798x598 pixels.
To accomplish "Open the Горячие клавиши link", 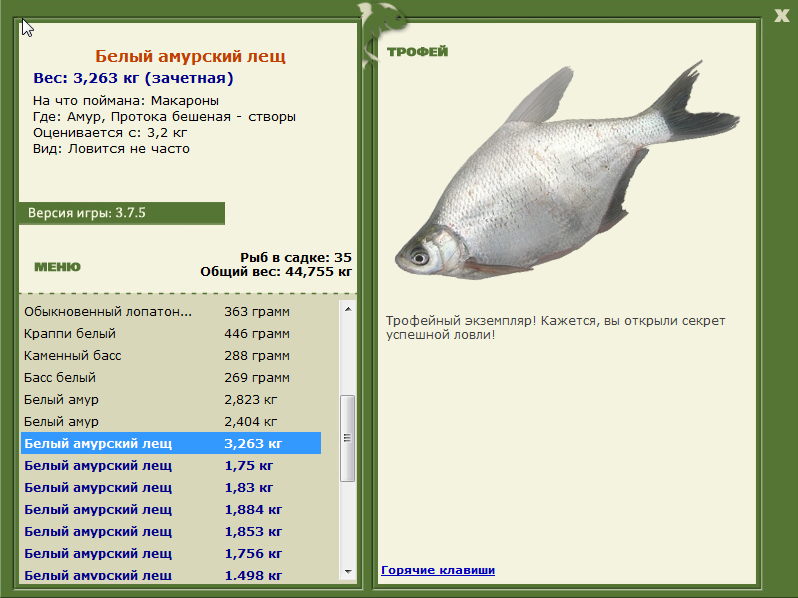I will pyautogui.click(x=438, y=570).
